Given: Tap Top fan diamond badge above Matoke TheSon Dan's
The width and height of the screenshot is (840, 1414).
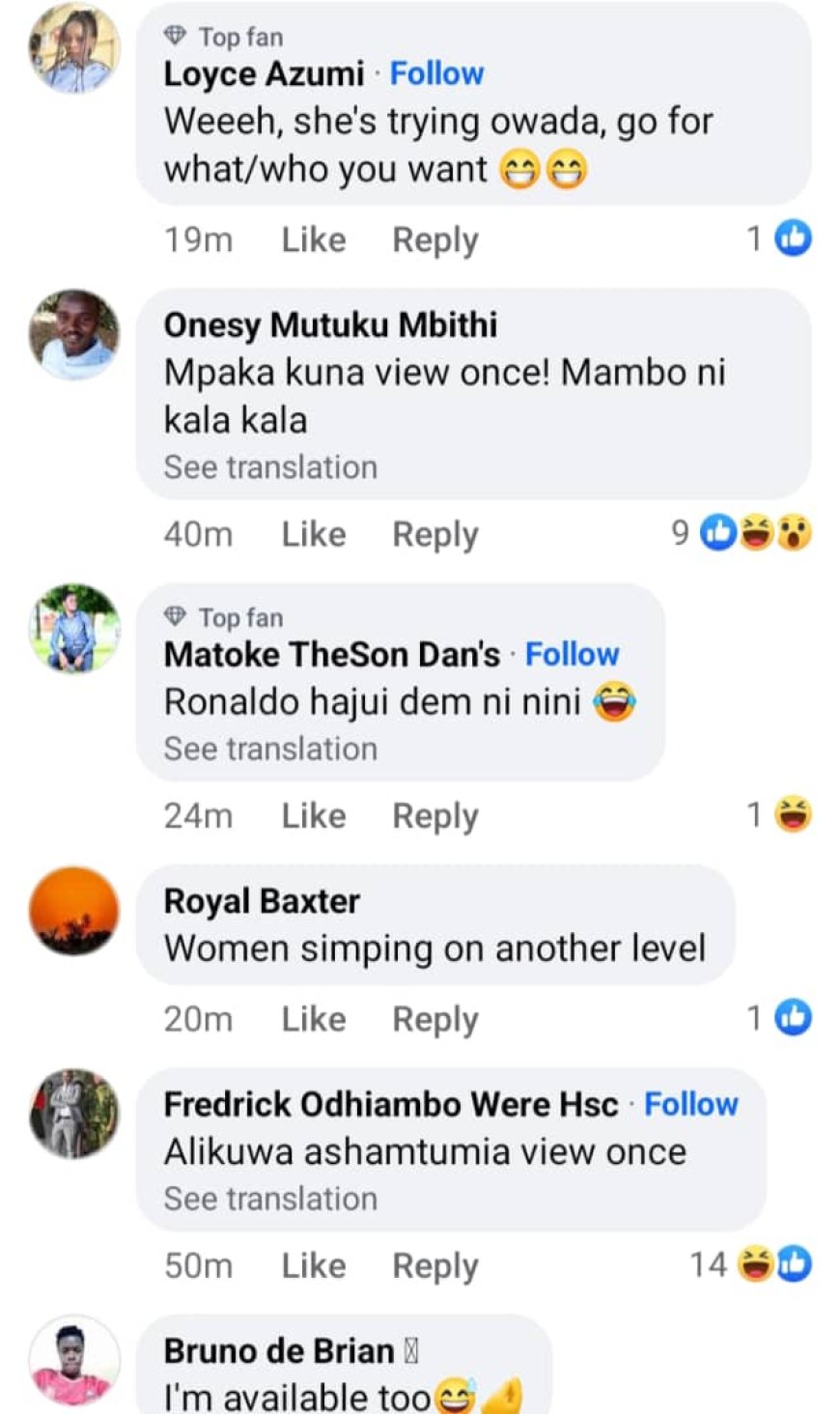Looking at the screenshot, I should pos(175,616).
